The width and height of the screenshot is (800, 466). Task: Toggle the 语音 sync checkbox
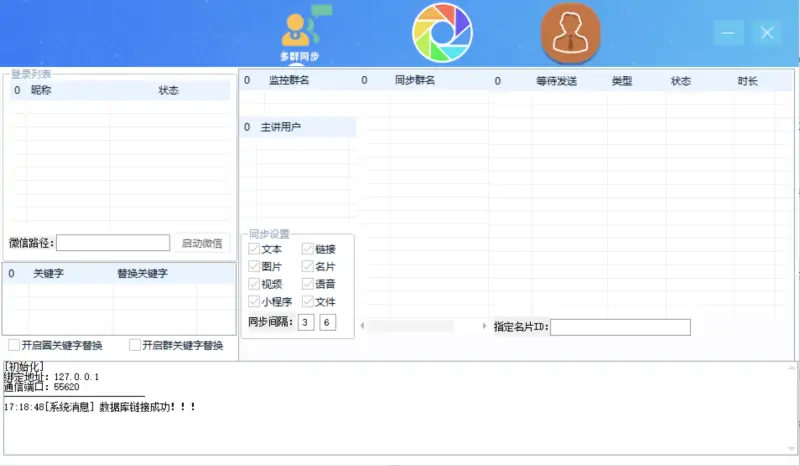(x=308, y=284)
